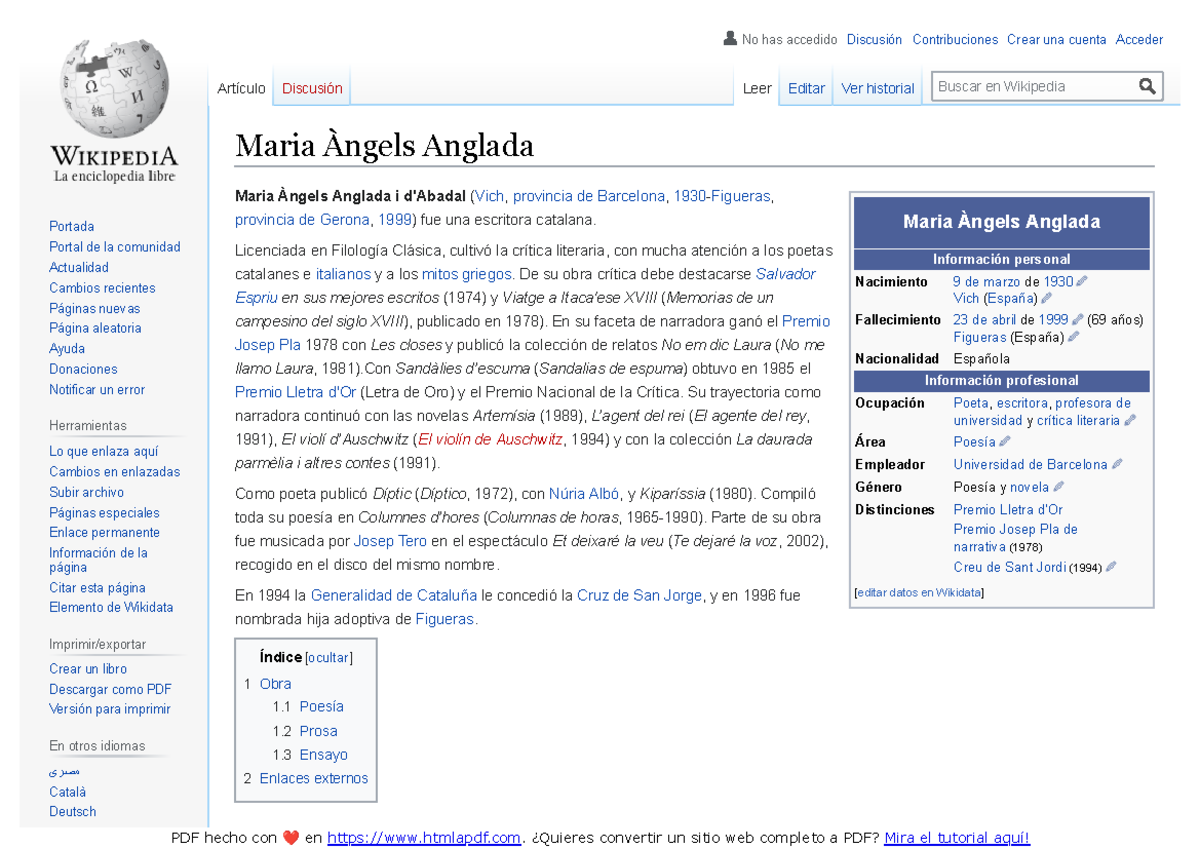The image size is (1200, 848).
Task: Open the Generalidad de Cataluña link
Action: pyautogui.click(x=394, y=595)
